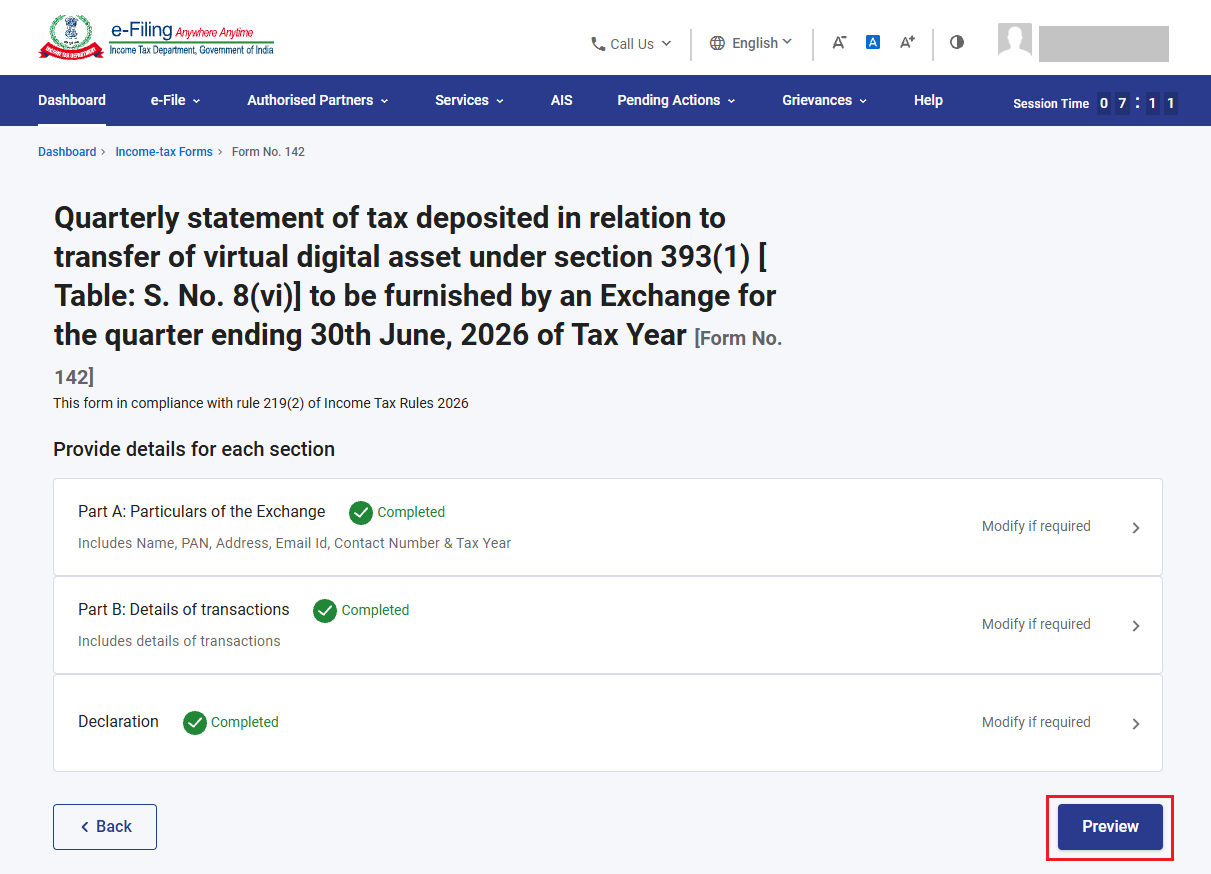Screen dimensions: 1211x874
Task: Open the Call Us dropdown
Action: click(x=631, y=44)
